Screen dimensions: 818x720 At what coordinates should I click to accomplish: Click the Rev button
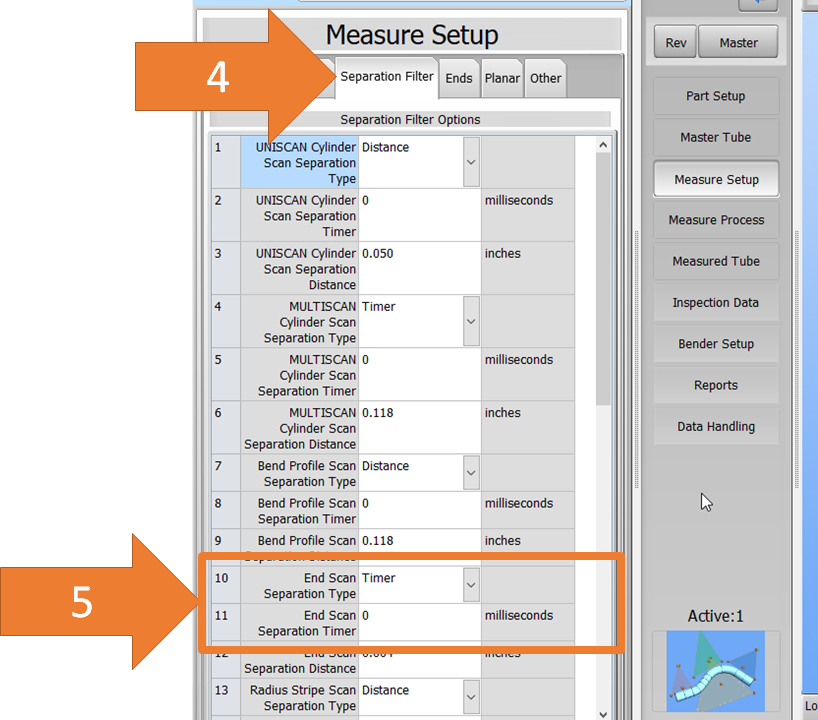tap(676, 43)
